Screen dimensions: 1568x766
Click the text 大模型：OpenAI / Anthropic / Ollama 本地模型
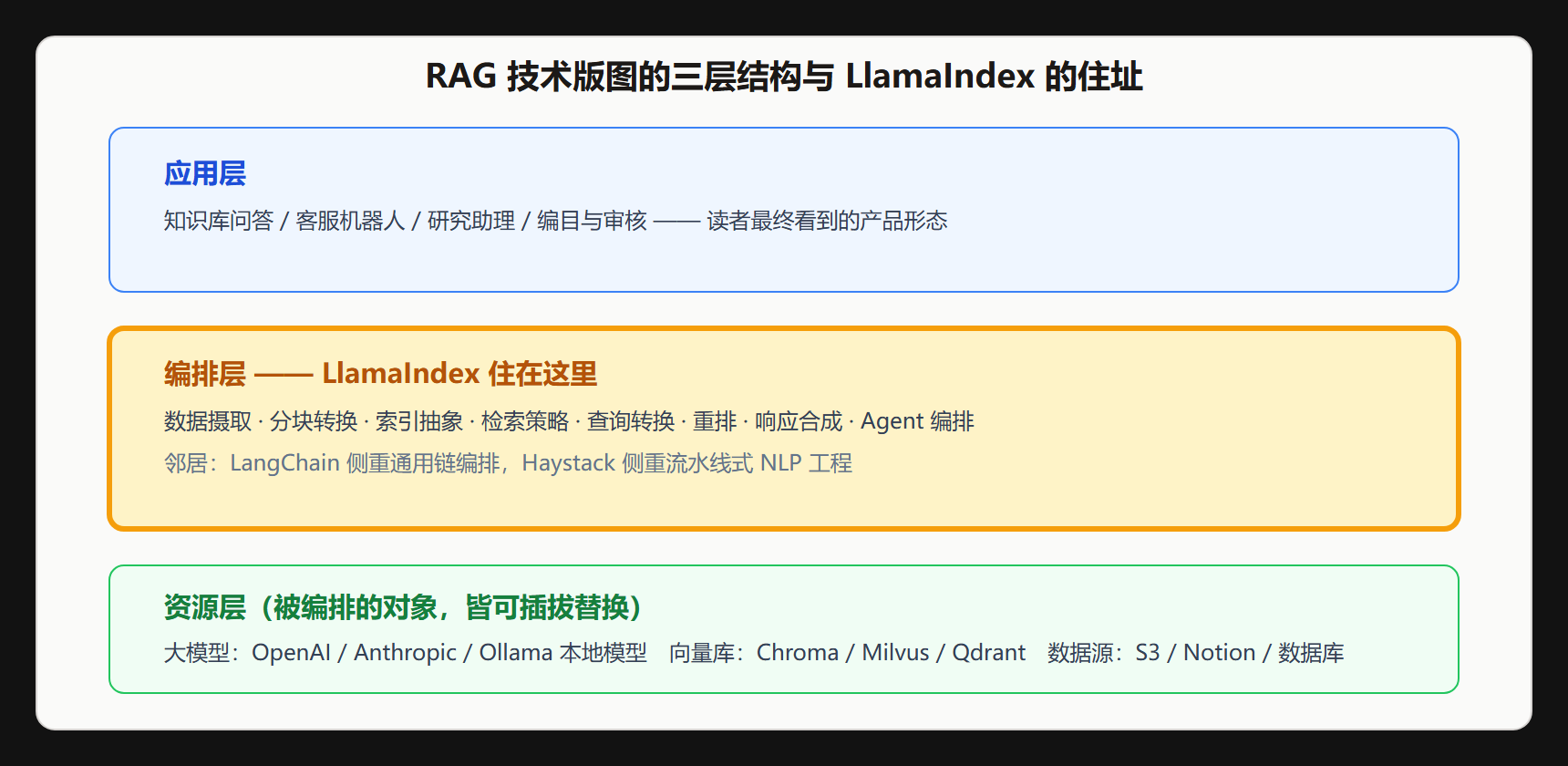tap(406, 653)
